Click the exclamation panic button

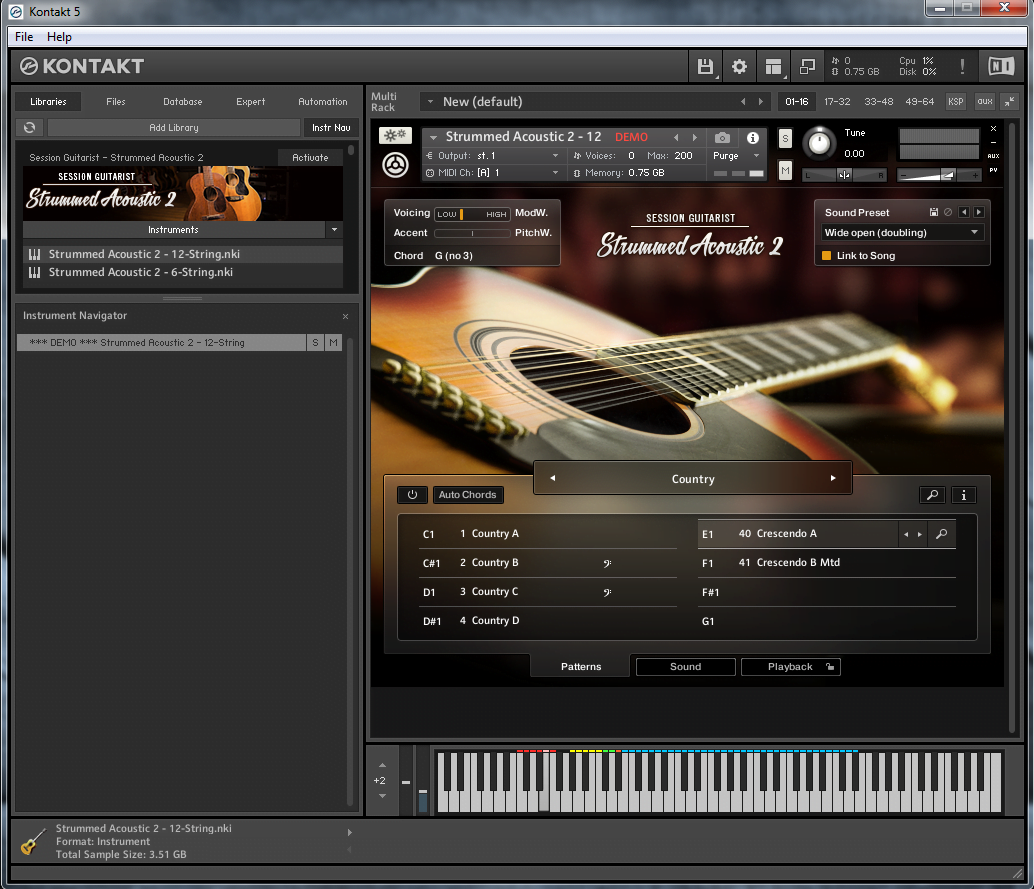click(x=962, y=67)
